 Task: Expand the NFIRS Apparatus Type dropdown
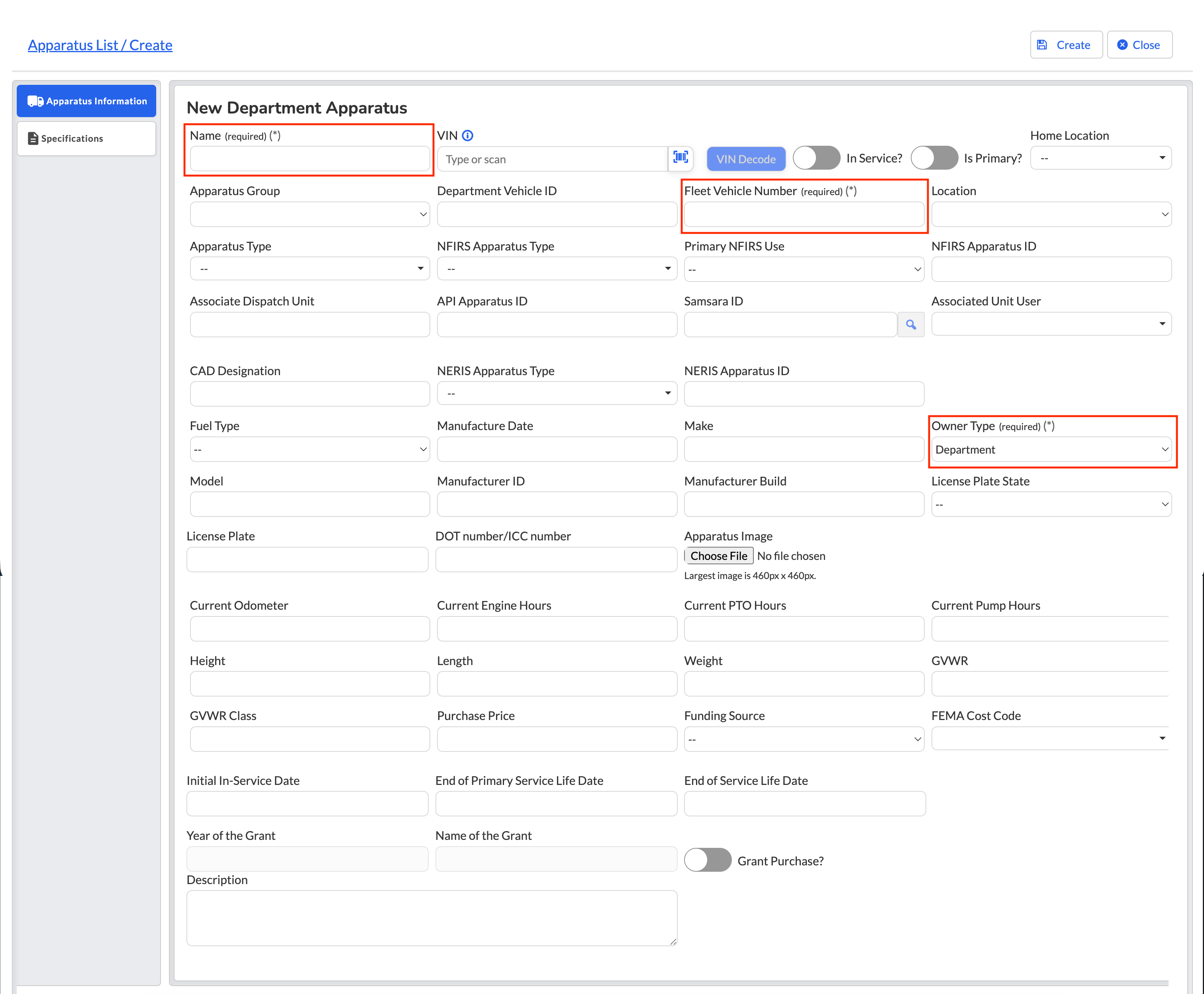[557, 268]
